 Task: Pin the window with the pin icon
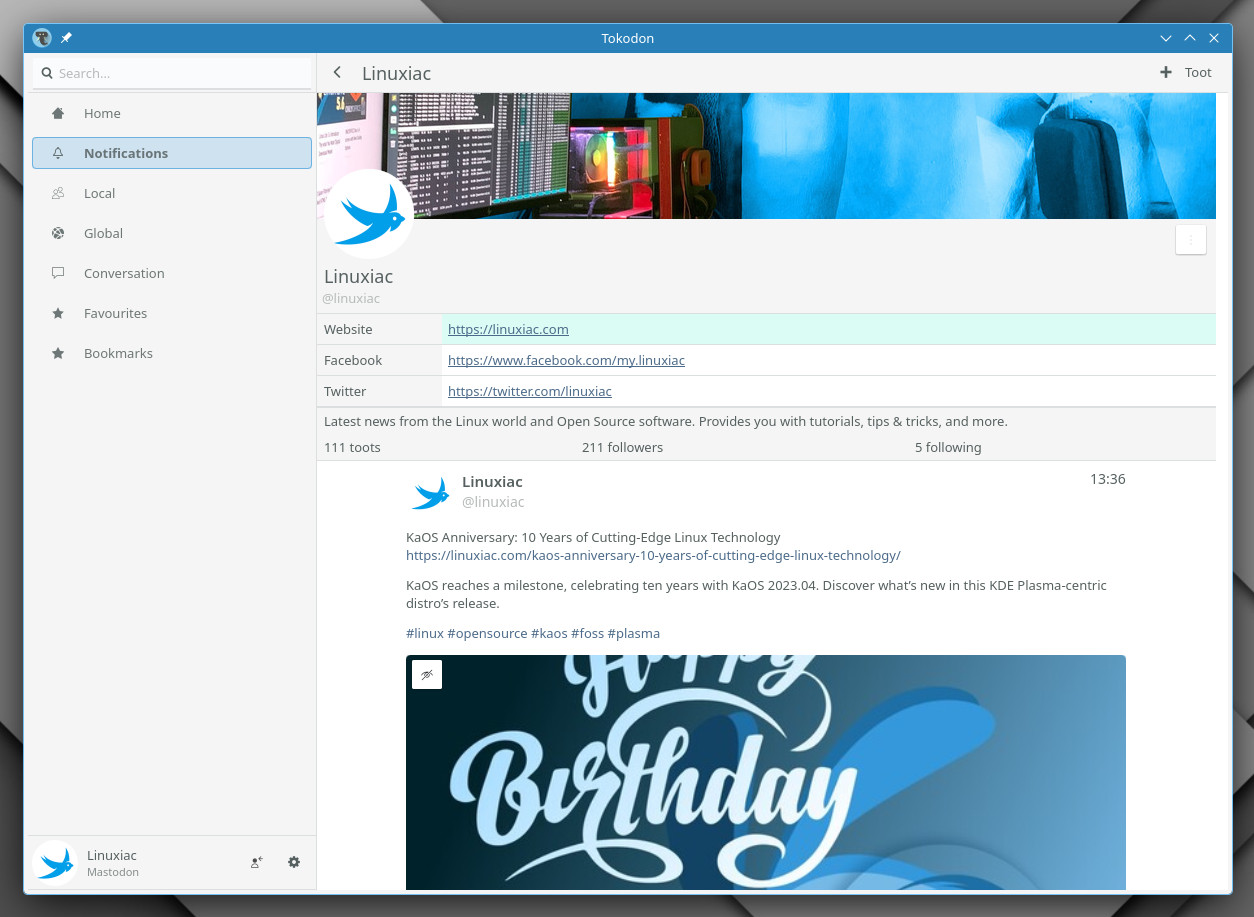tap(66, 38)
